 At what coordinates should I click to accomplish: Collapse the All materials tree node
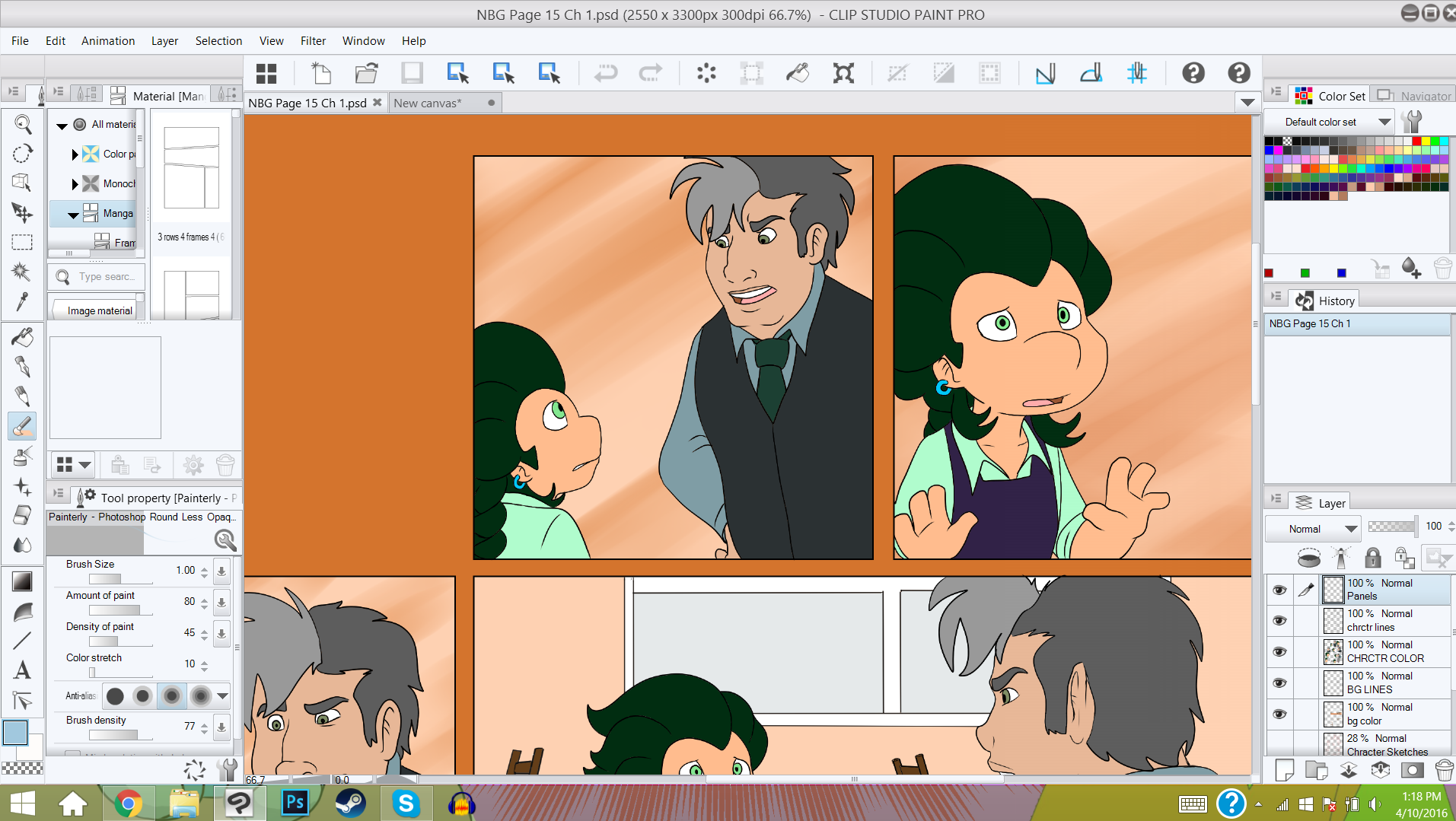tap(62, 126)
